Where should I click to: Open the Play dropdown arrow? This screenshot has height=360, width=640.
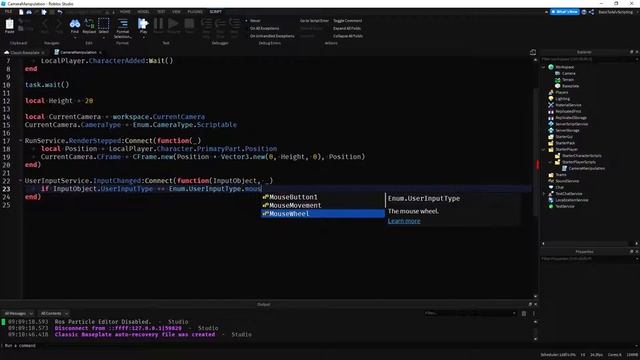point(143,38)
